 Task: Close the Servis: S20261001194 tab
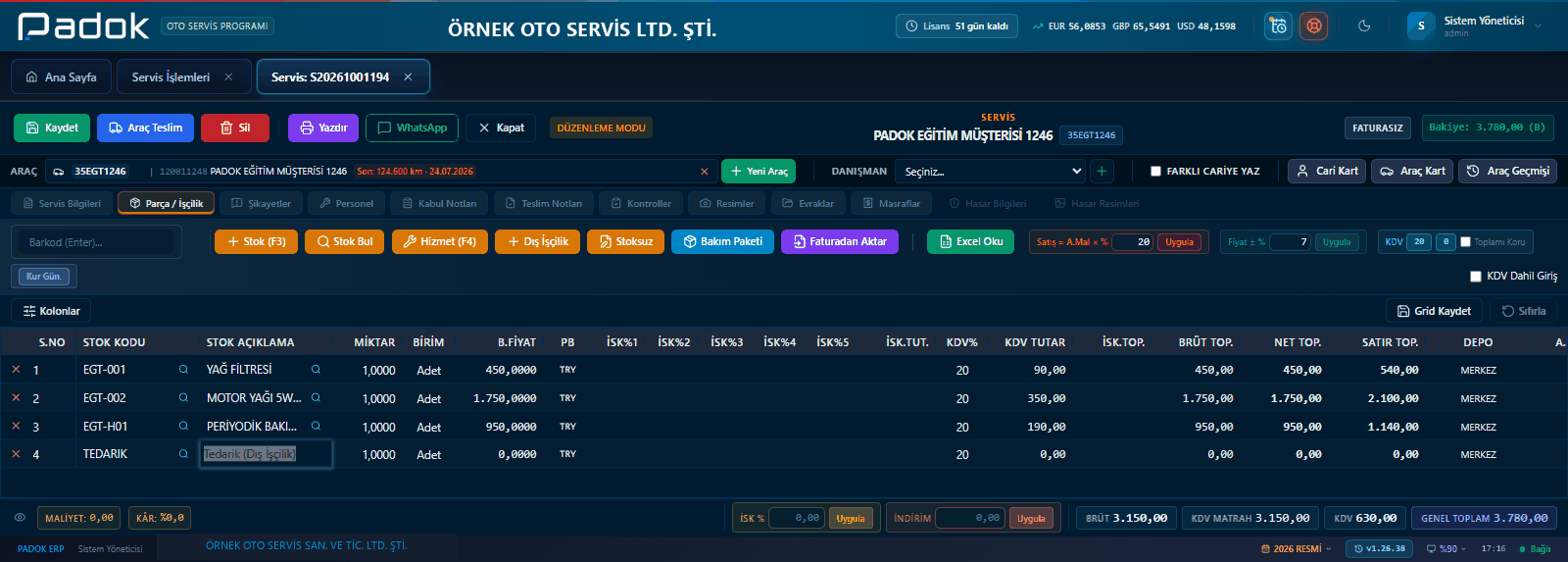[408, 77]
